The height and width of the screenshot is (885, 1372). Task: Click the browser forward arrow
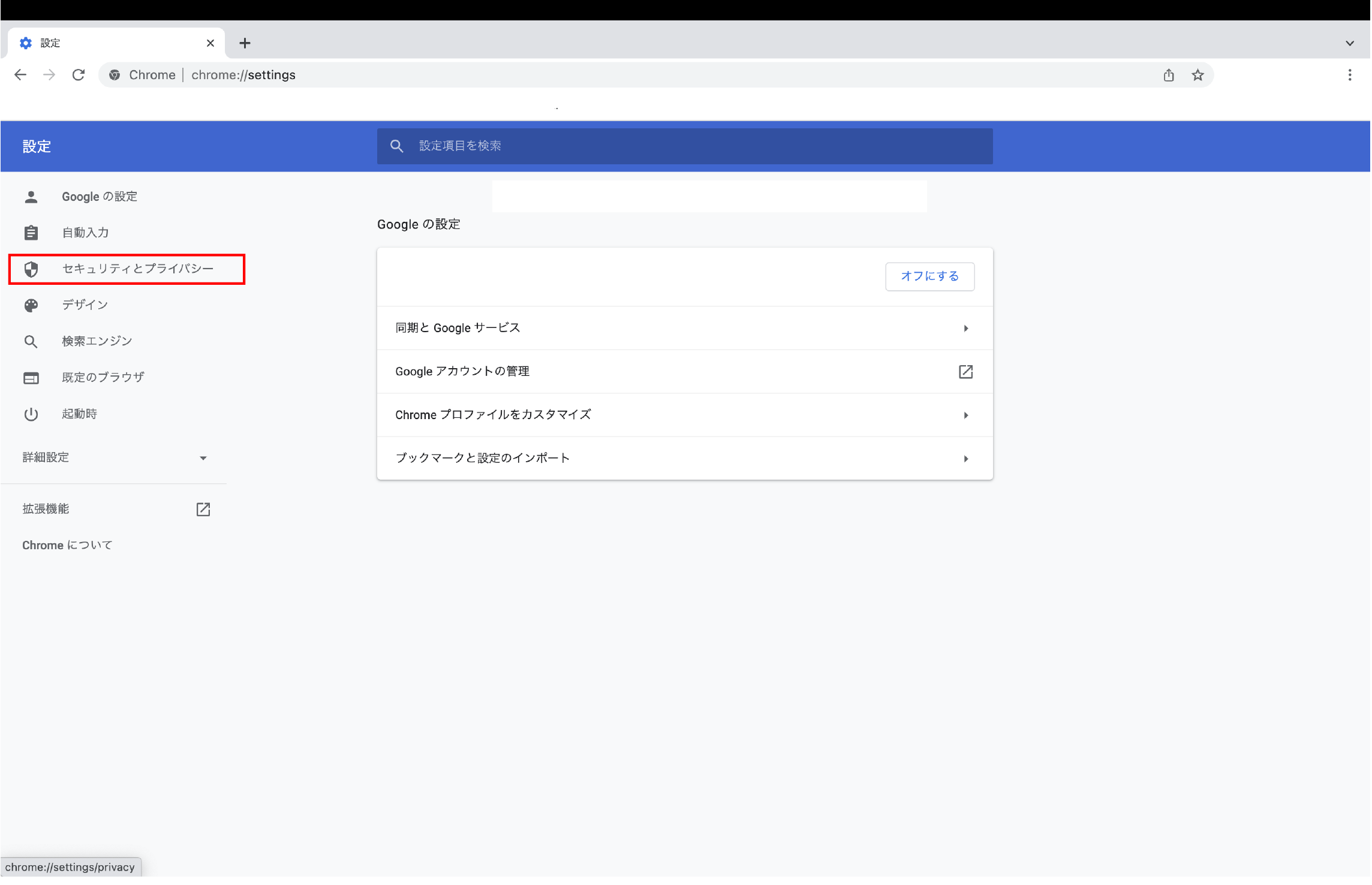[49, 75]
